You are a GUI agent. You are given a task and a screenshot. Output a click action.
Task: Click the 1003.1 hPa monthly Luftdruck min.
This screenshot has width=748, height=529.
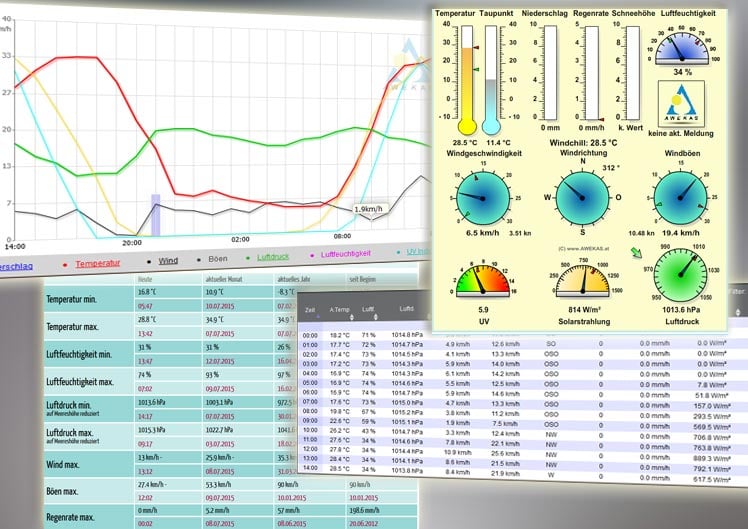point(219,402)
